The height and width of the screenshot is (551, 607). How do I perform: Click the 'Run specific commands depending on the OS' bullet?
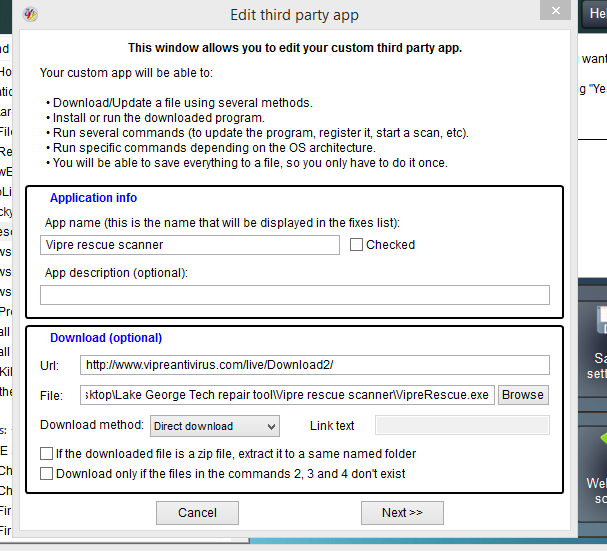[x=211, y=148]
